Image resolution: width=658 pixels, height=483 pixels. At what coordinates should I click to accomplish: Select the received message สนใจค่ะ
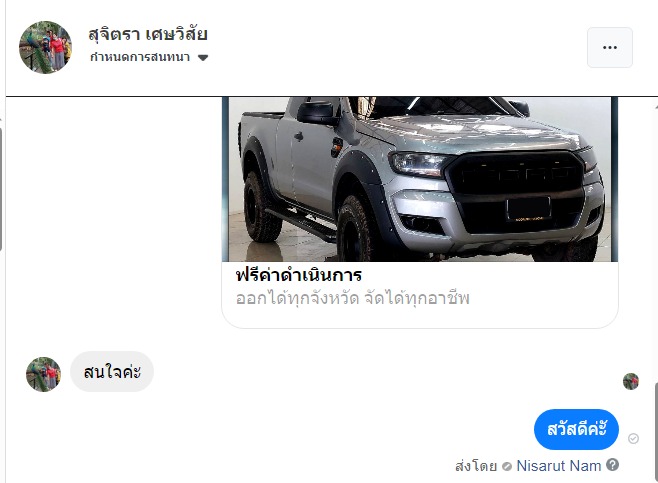tap(112, 372)
